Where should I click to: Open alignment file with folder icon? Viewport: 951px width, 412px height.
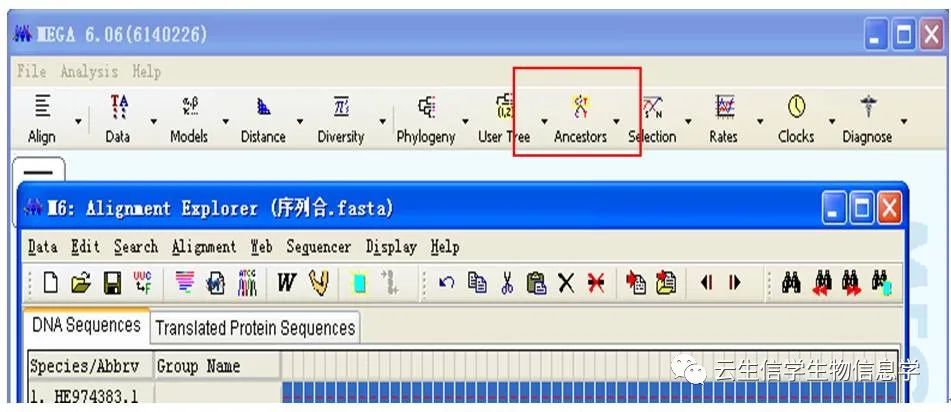click(81, 283)
